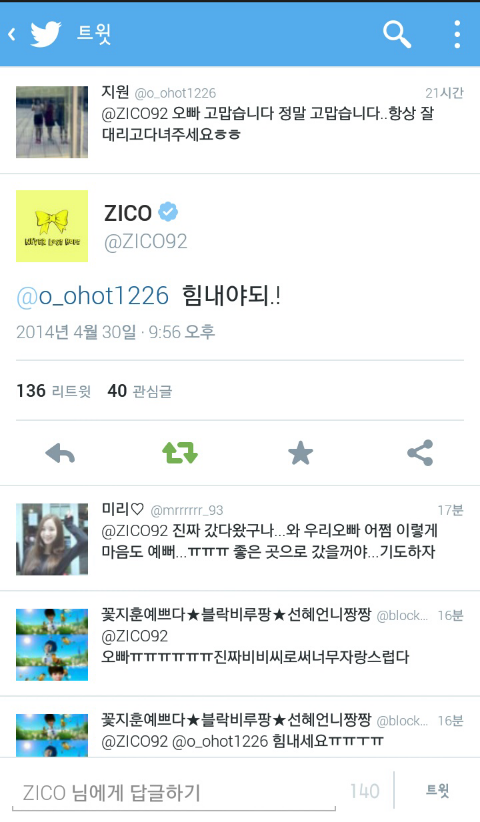The height and width of the screenshot is (822, 480).
Task: Open 미리♡ profile avatar
Action: 52,539
